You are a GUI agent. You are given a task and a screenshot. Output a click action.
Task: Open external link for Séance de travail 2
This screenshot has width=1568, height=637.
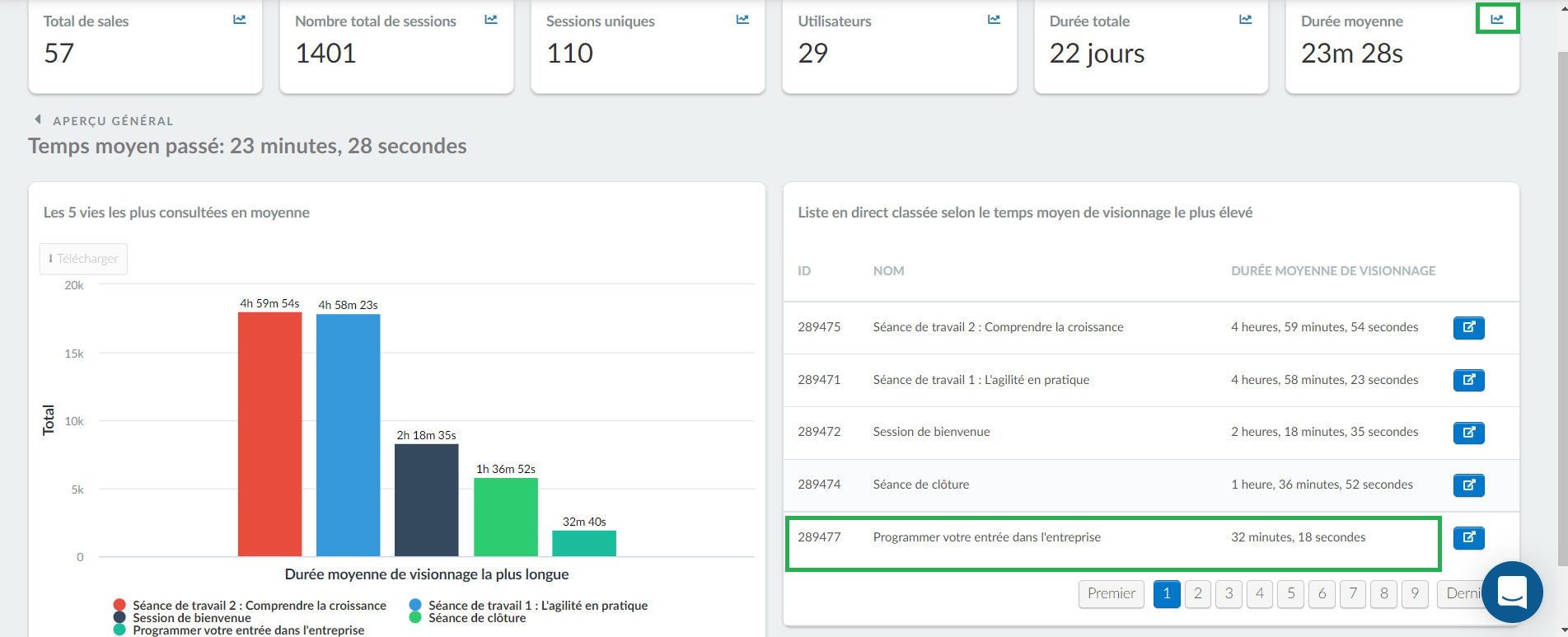(1468, 327)
